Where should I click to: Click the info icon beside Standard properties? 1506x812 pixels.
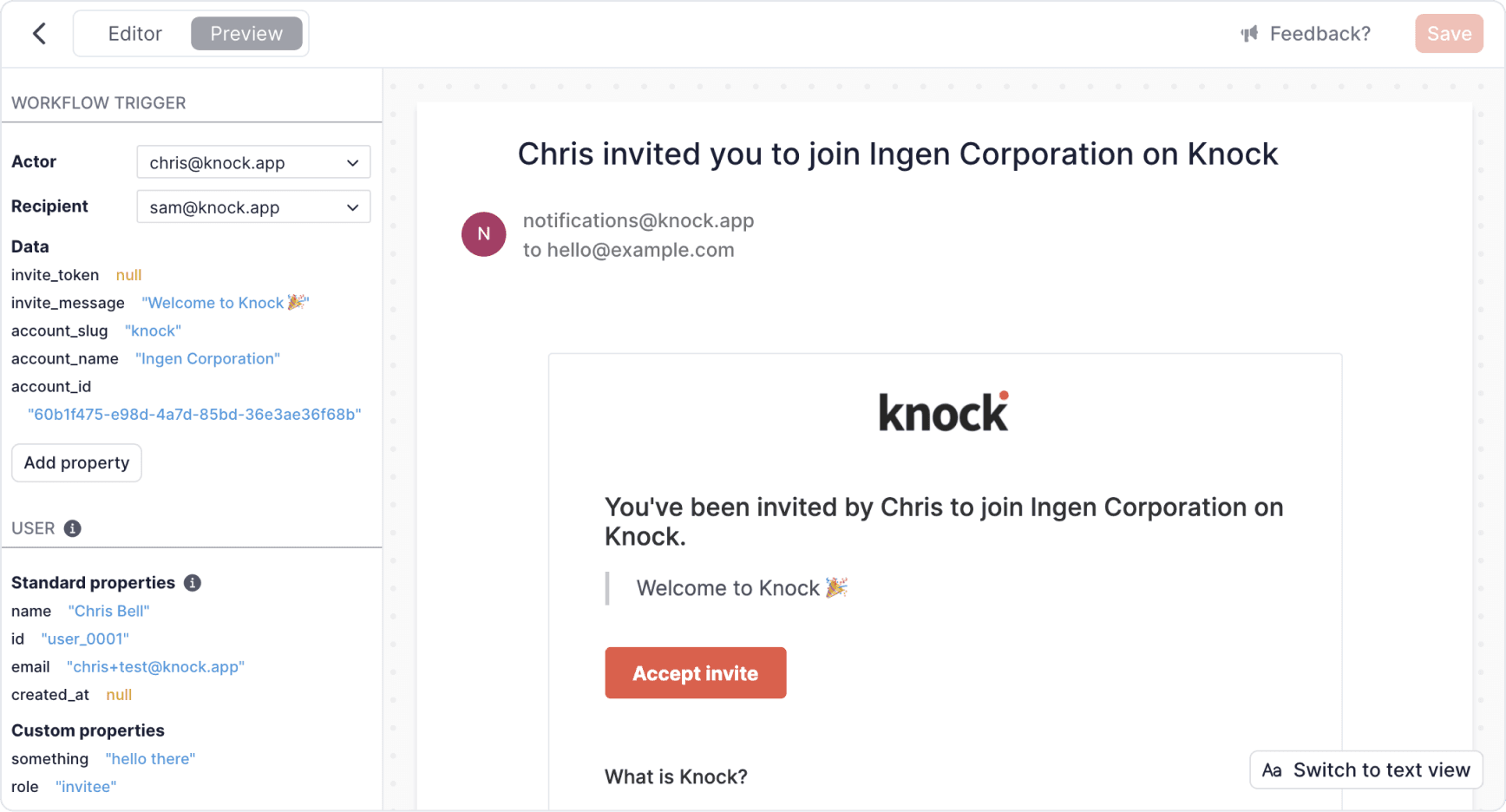pyautogui.click(x=193, y=583)
